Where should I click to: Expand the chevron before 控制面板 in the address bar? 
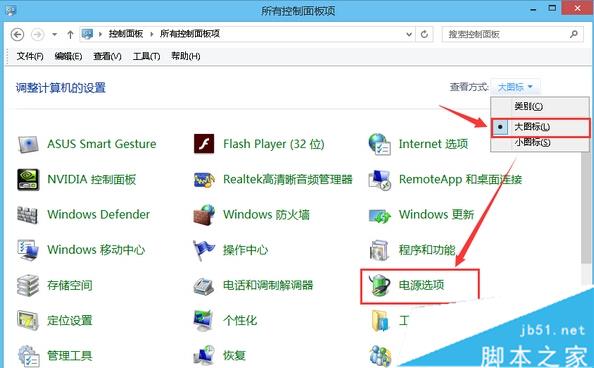coord(100,34)
